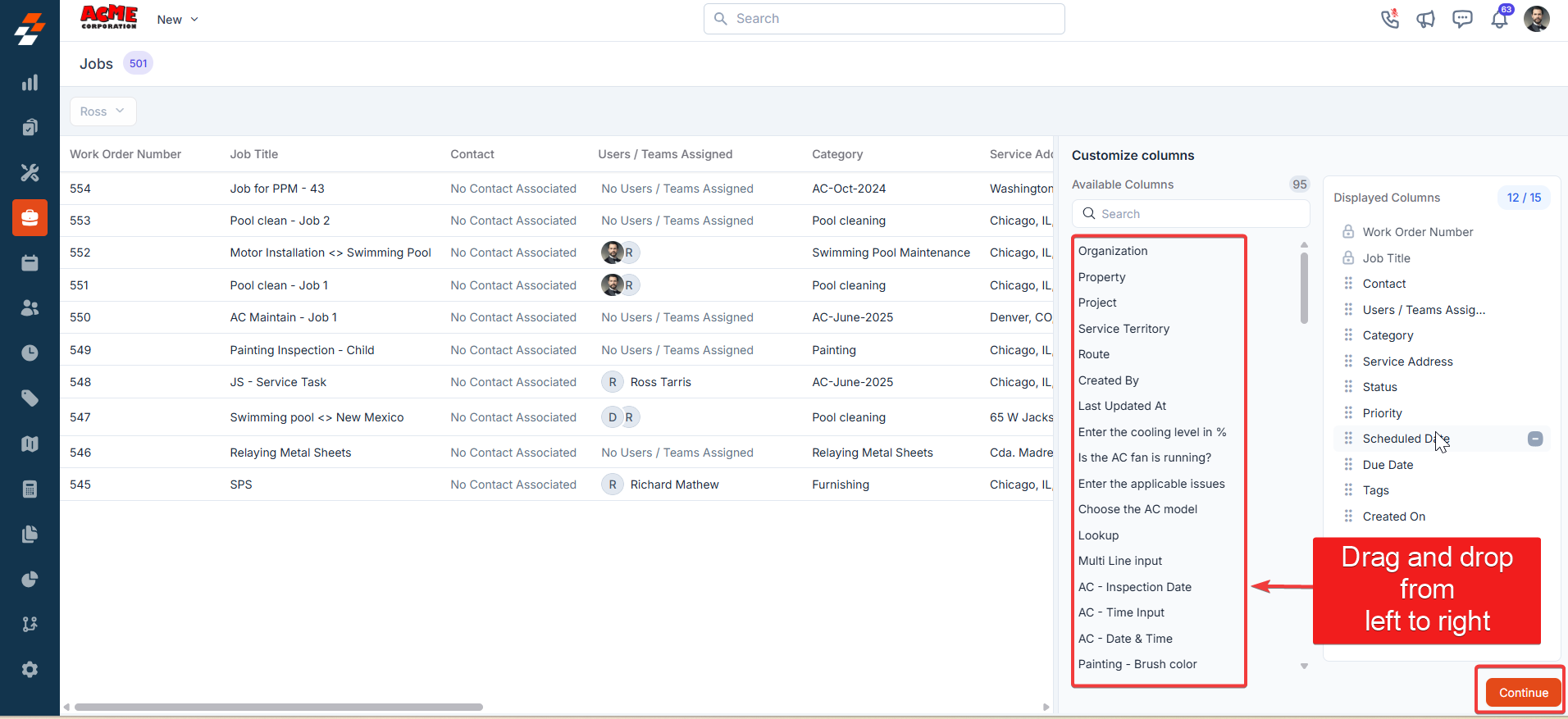The image size is (1568, 719).
Task: Grab the drag handle beside Created On column
Action: (x=1348, y=516)
